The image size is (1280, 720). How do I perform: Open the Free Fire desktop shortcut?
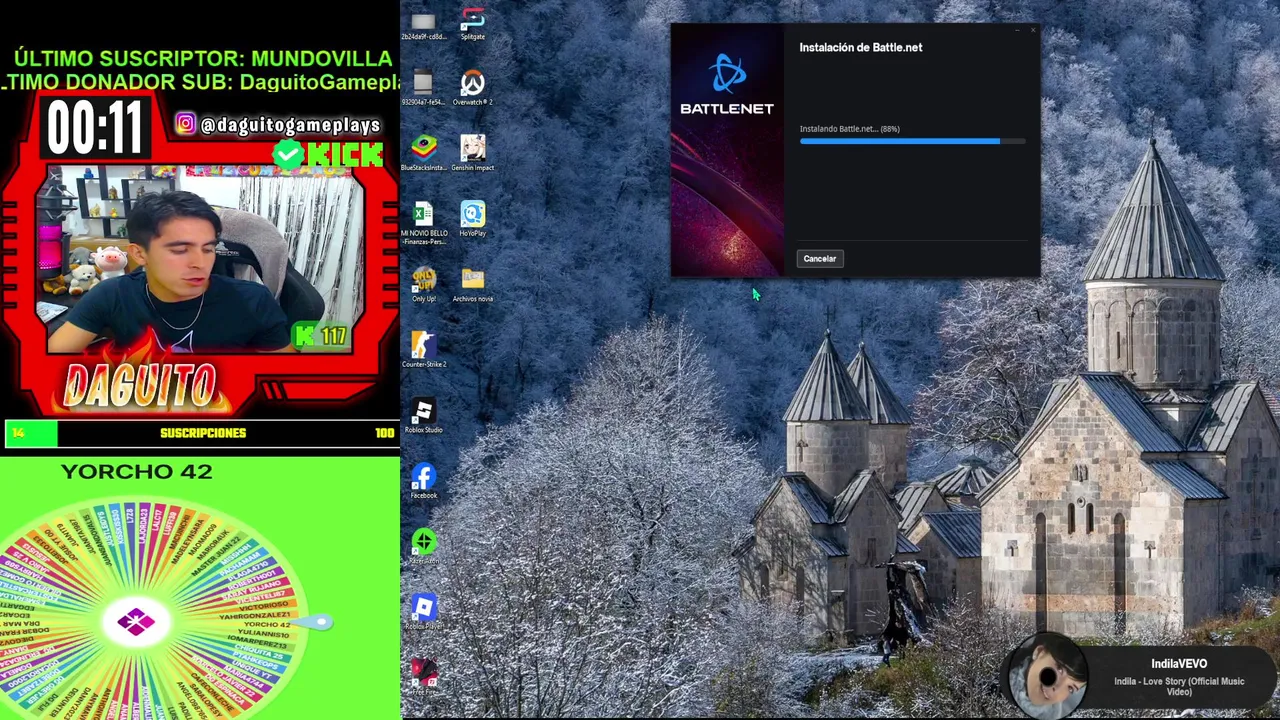(x=424, y=676)
